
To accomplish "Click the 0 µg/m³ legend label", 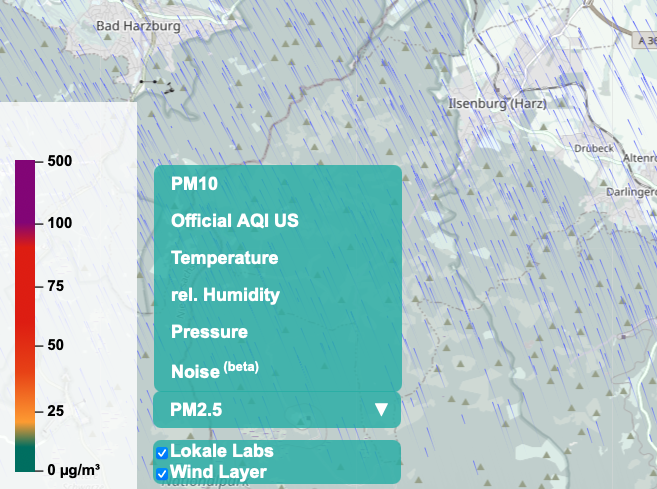I will pyautogui.click(x=73, y=469).
